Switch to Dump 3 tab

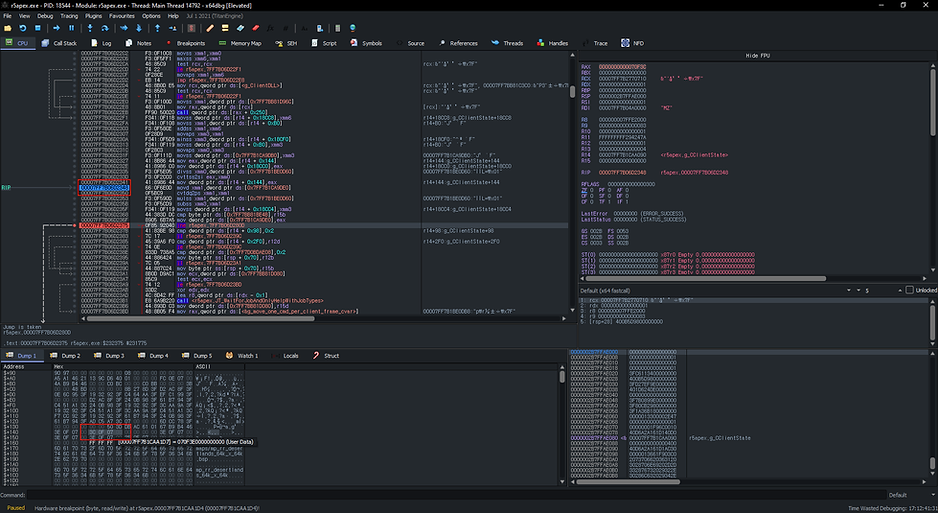(109, 356)
